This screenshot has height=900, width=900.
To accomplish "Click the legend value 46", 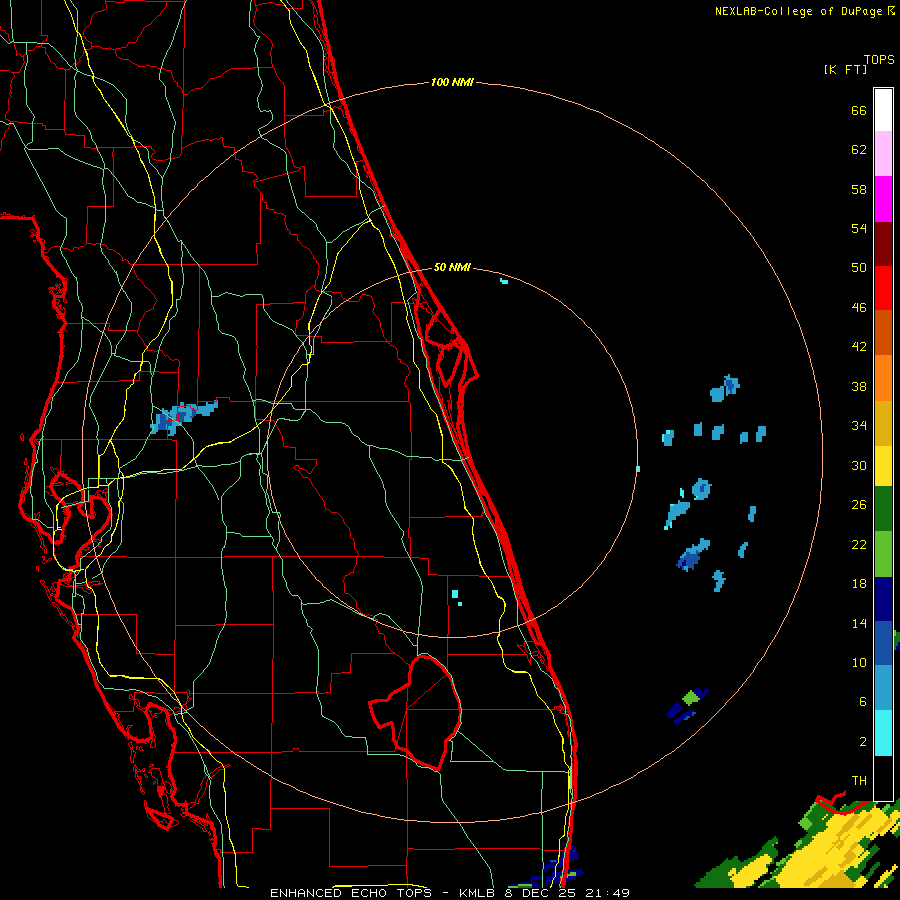I will 859,308.
